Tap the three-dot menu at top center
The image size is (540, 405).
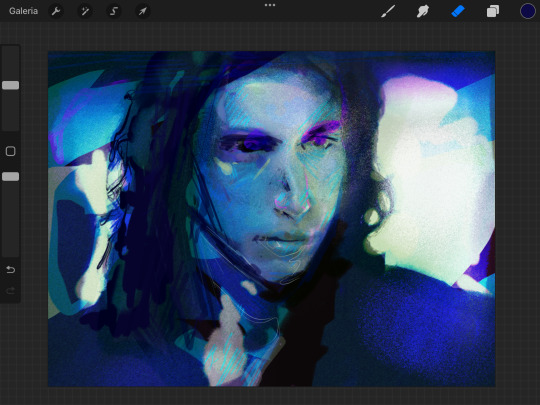(270, 5)
